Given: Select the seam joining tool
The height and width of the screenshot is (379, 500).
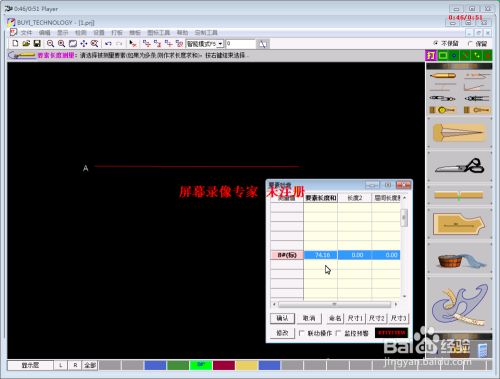Looking at the screenshot, I should coord(459,195).
